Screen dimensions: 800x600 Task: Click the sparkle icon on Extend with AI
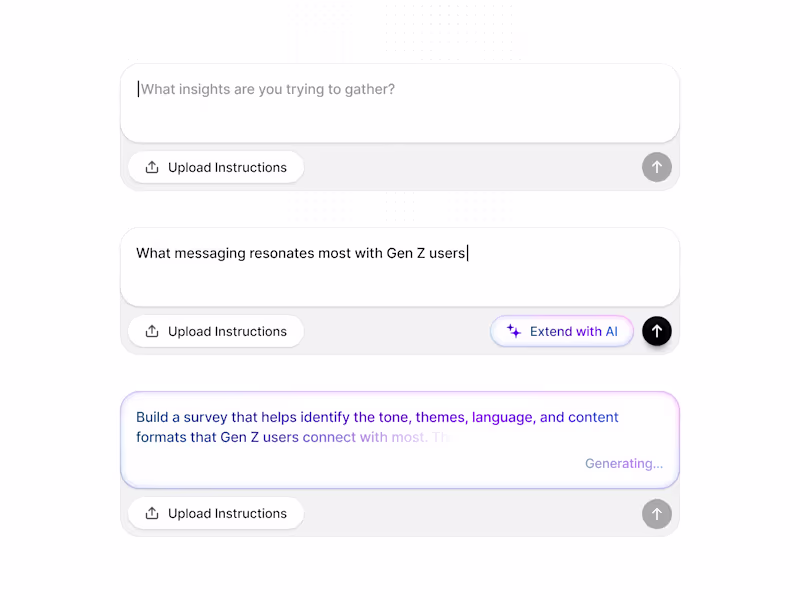514,332
